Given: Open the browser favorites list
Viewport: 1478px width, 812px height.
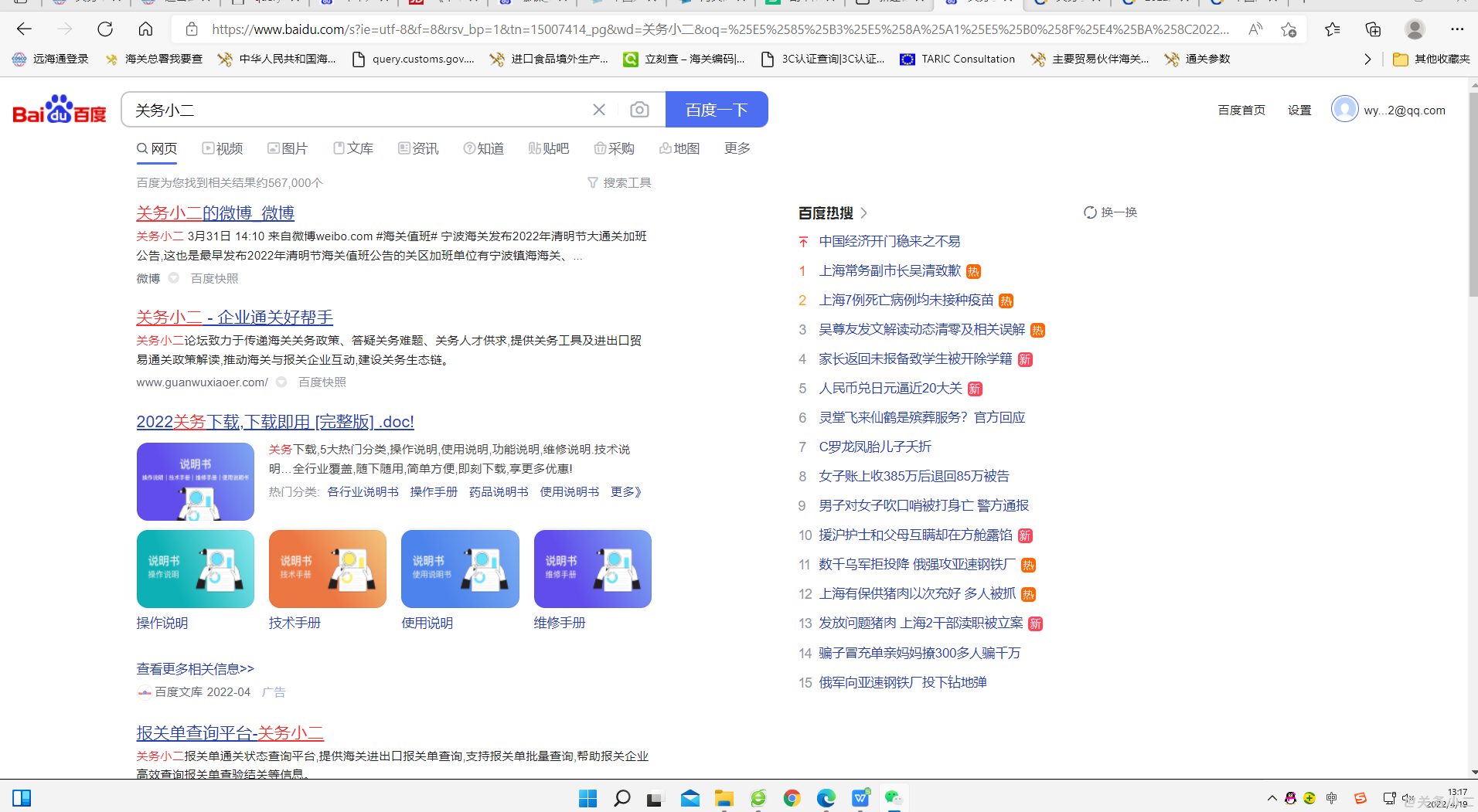Looking at the screenshot, I should (x=1332, y=29).
